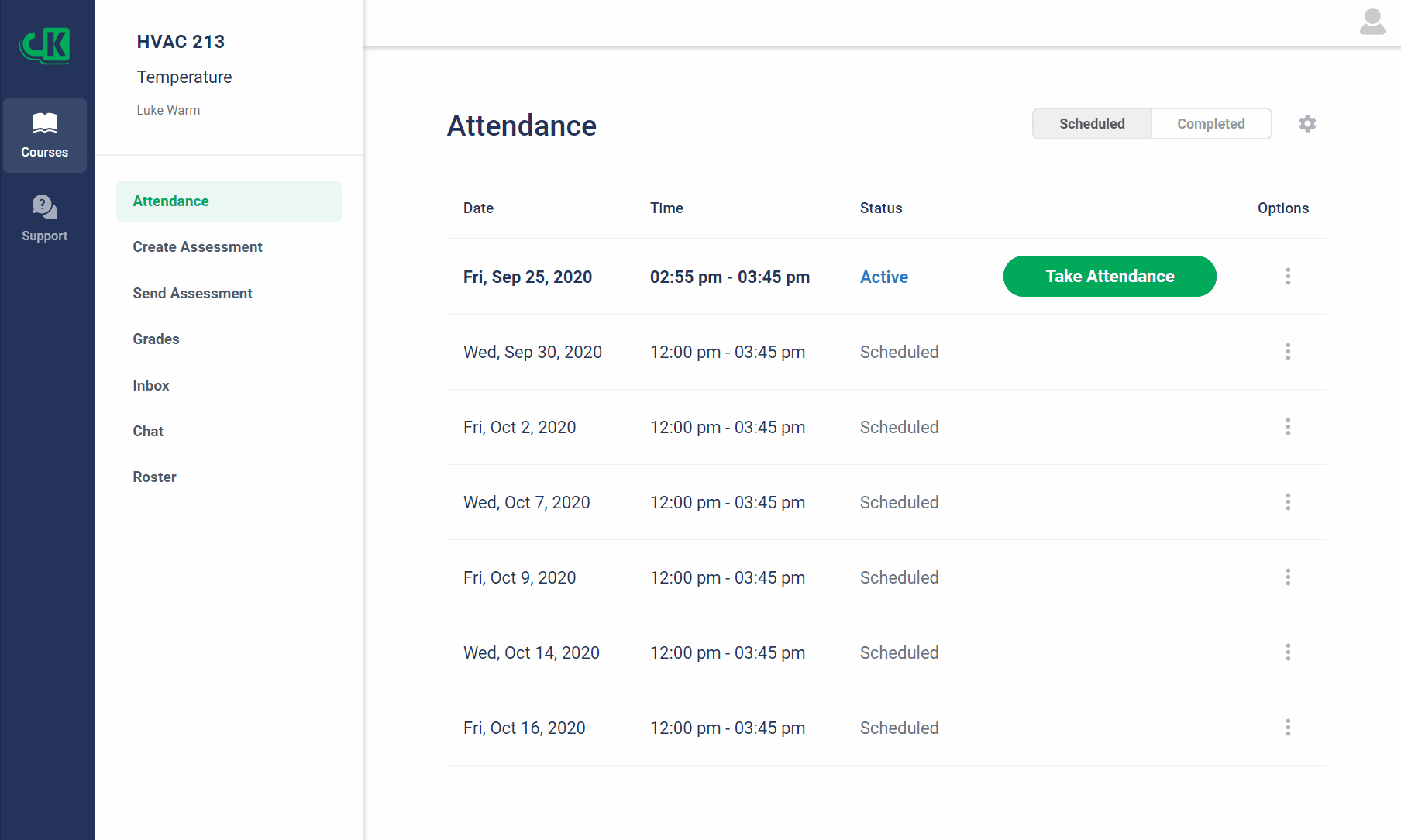The image size is (1401, 840).
Task: Expand options for Wed, Oct 14 session
Action: 1288,652
